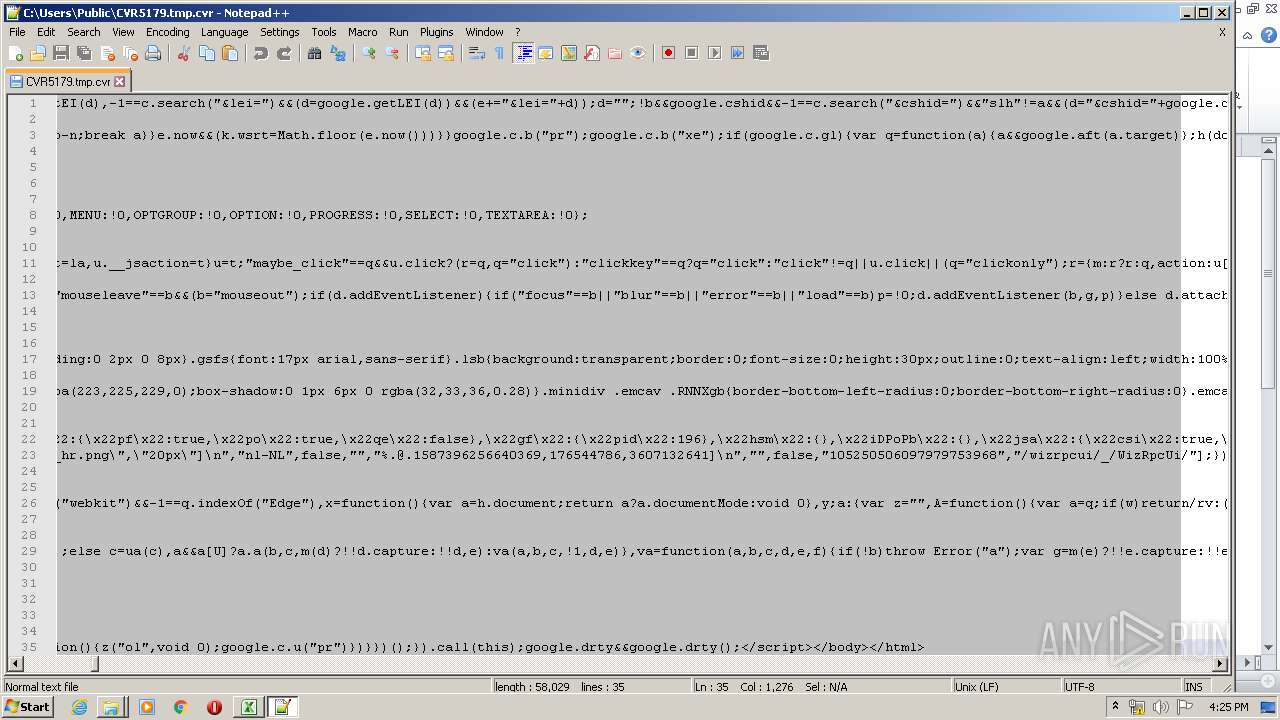The width and height of the screenshot is (1280, 720).
Task: Open volume control in system tray
Action: [x=1161, y=707]
